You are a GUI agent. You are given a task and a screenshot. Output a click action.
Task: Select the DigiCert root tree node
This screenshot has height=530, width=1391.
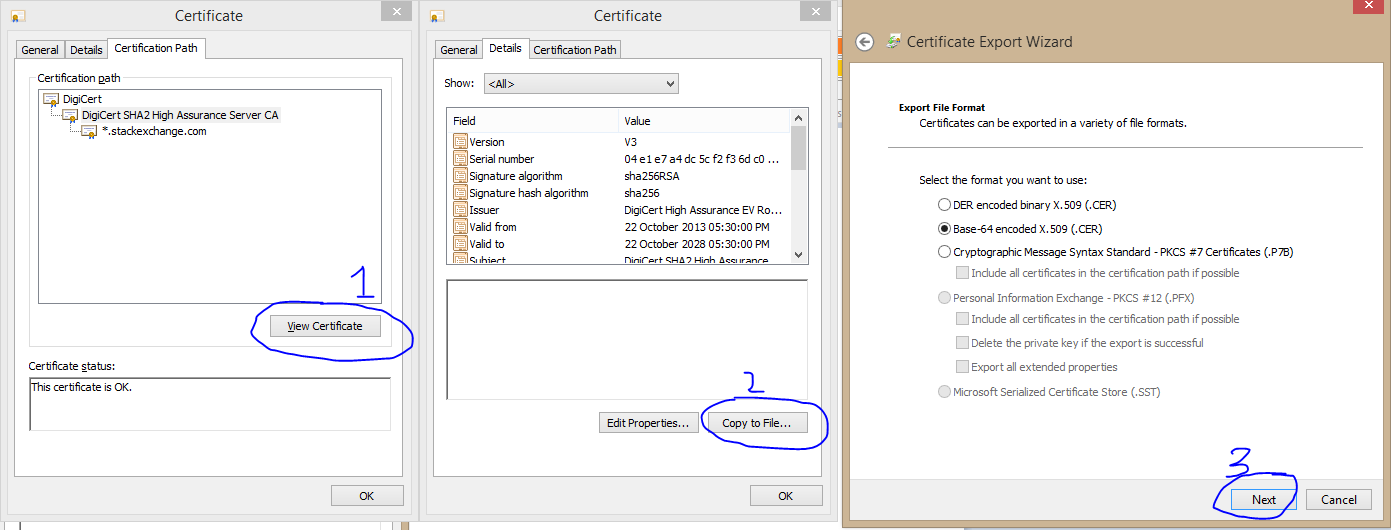tap(83, 99)
